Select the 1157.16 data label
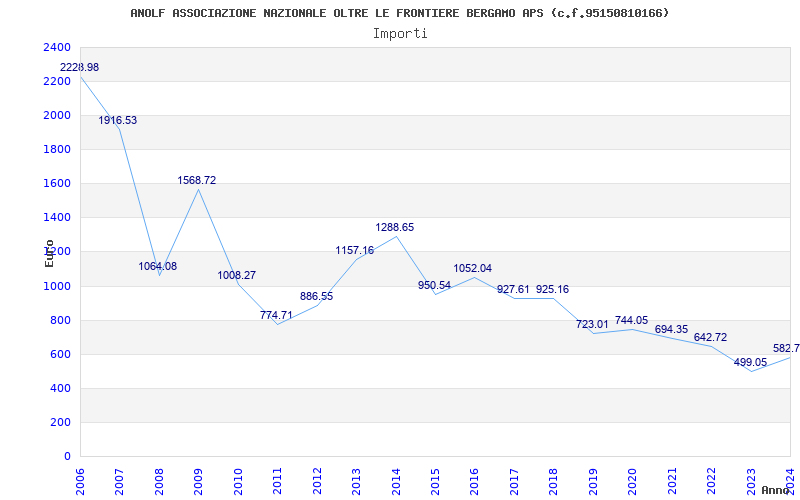This screenshot has width=800, height=500. coord(355,250)
